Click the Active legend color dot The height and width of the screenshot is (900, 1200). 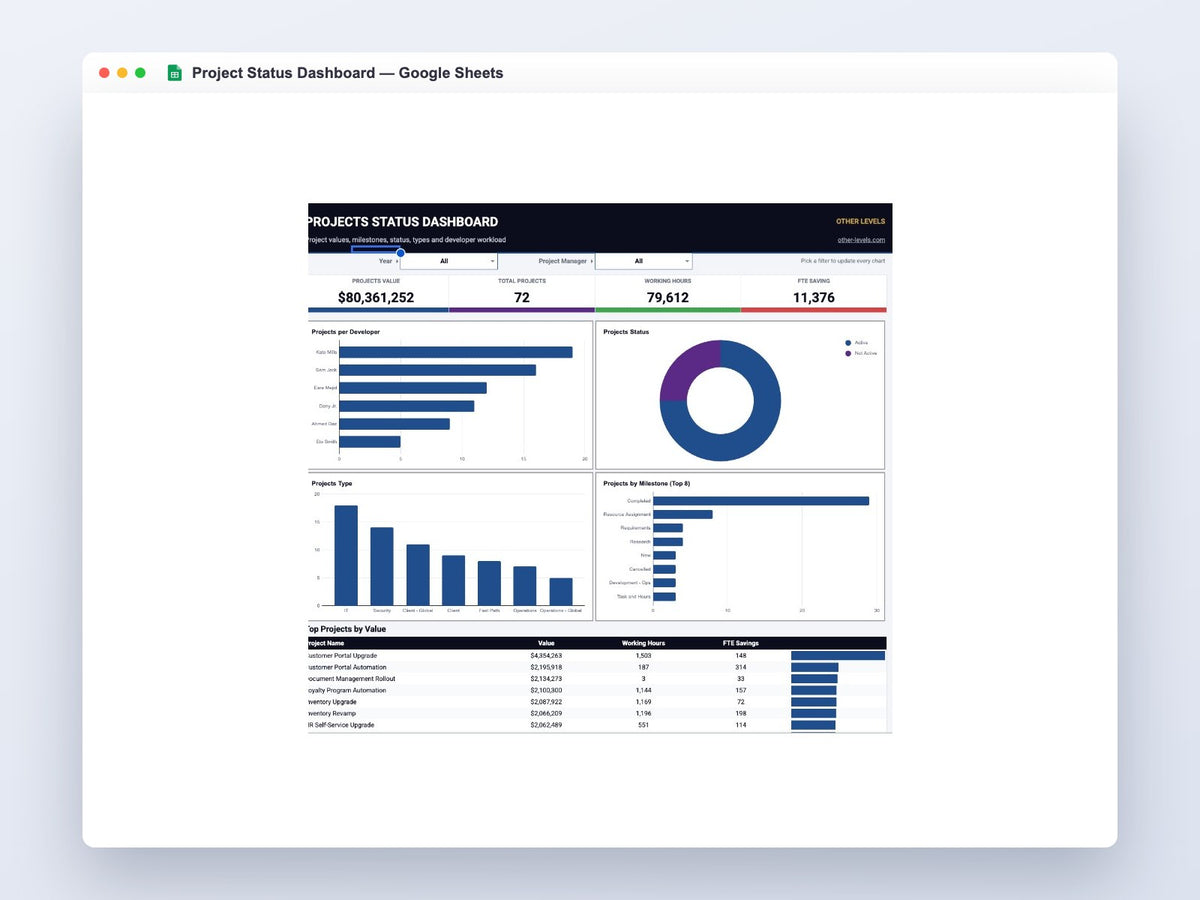click(848, 343)
